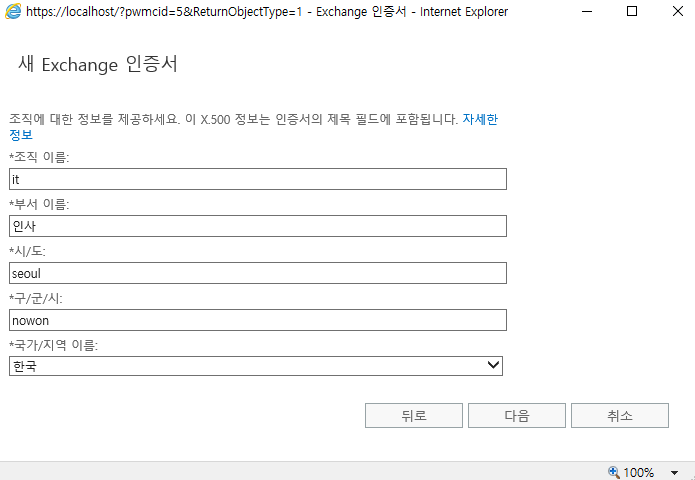The width and height of the screenshot is (695, 480).
Task: Click the *시/도: label
Action: click(27, 251)
